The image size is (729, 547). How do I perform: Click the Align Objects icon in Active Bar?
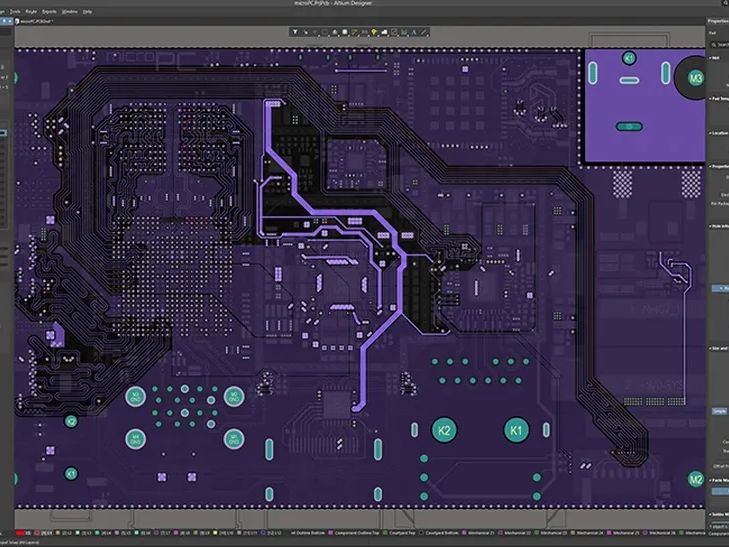(x=335, y=33)
